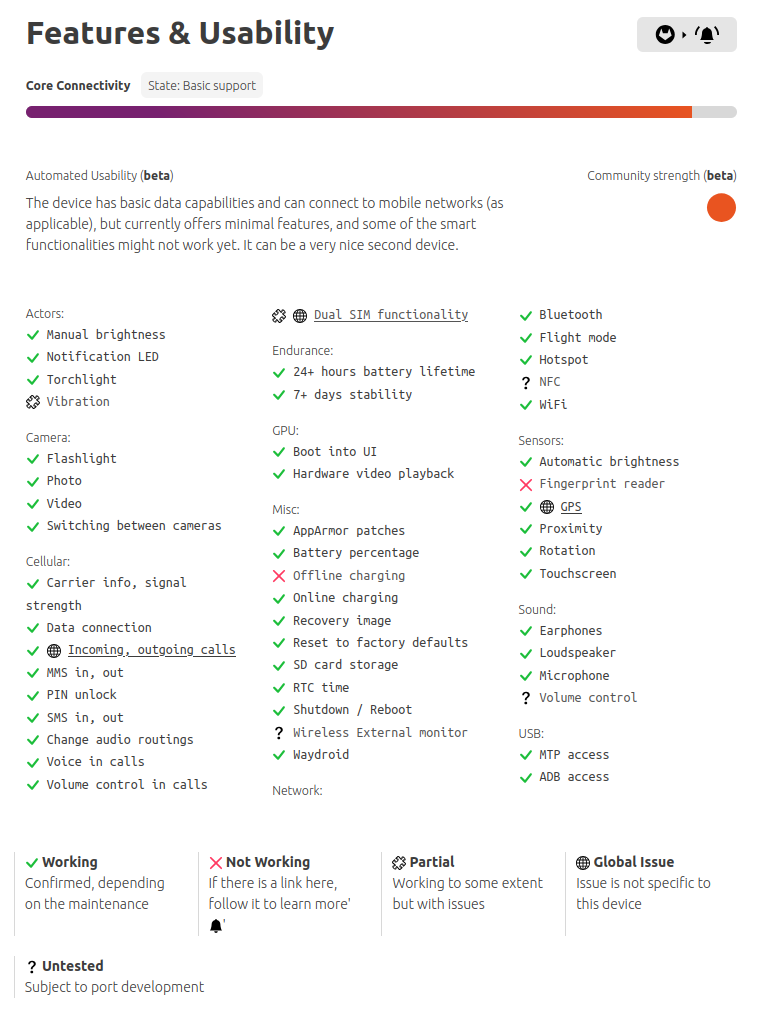Open the Incoming, outgoing calls link
The width and height of the screenshot is (769, 1015).
(151, 650)
